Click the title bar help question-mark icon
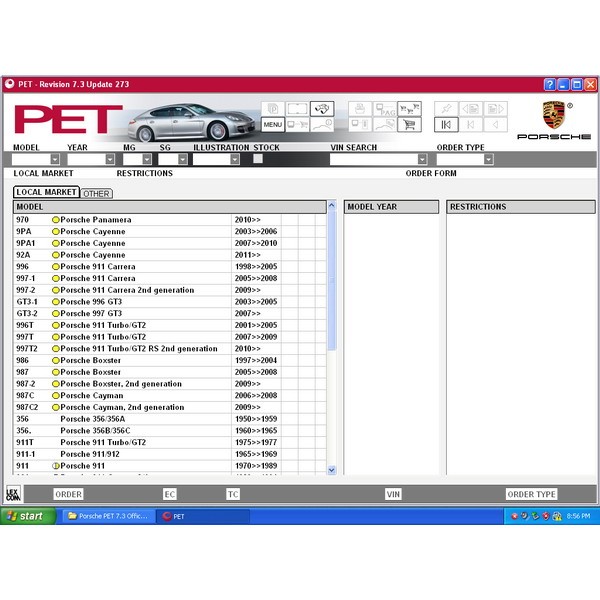600x600 pixels. [x=549, y=84]
